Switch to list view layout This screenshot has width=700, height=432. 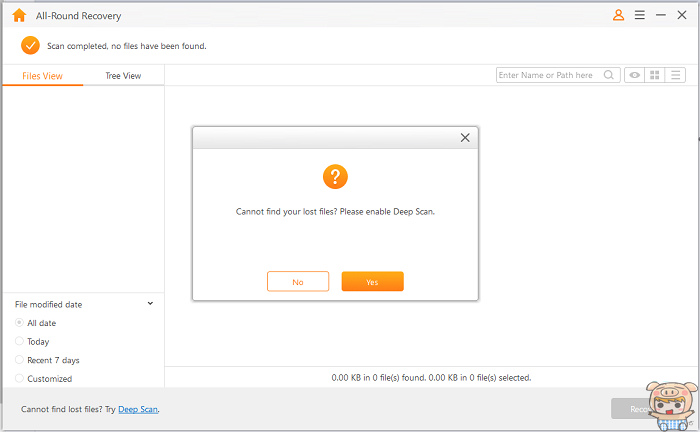pyautogui.click(x=677, y=75)
